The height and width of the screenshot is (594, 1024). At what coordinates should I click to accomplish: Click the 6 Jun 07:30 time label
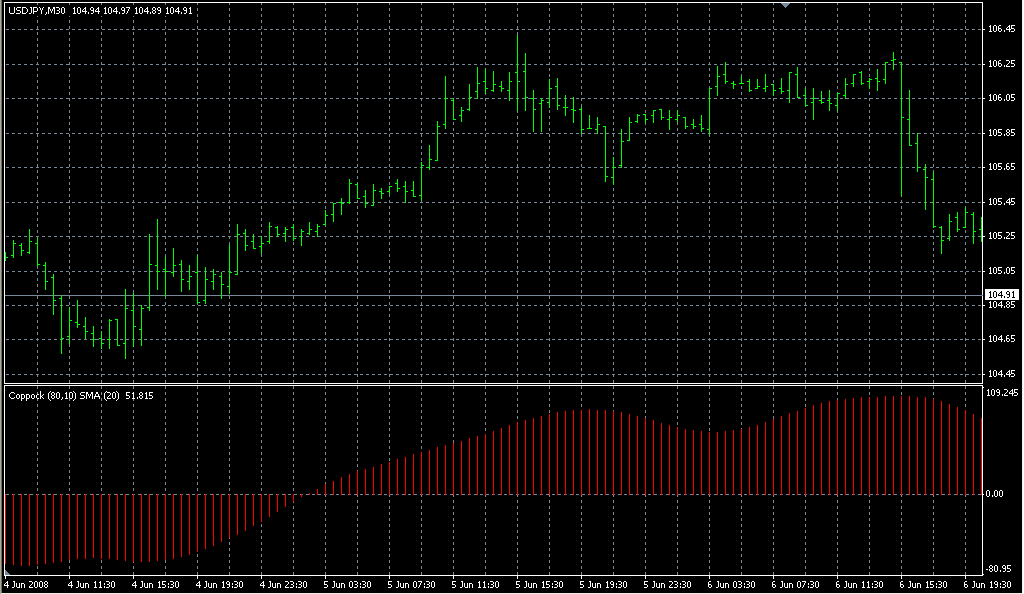[x=795, y=585]
